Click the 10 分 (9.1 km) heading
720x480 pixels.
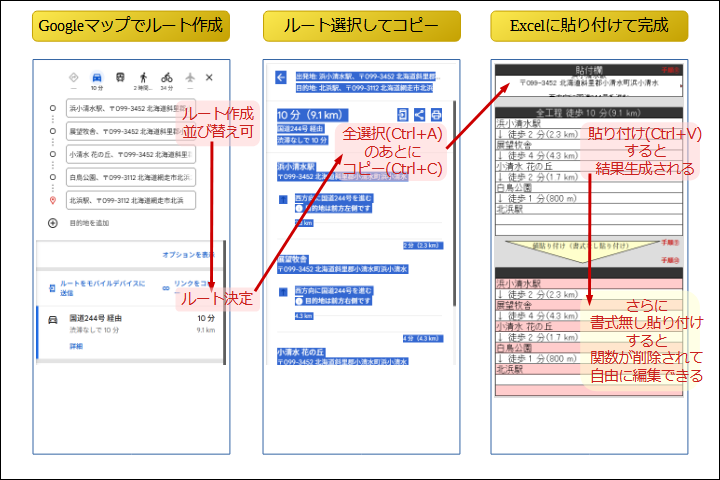coord(312,115)
